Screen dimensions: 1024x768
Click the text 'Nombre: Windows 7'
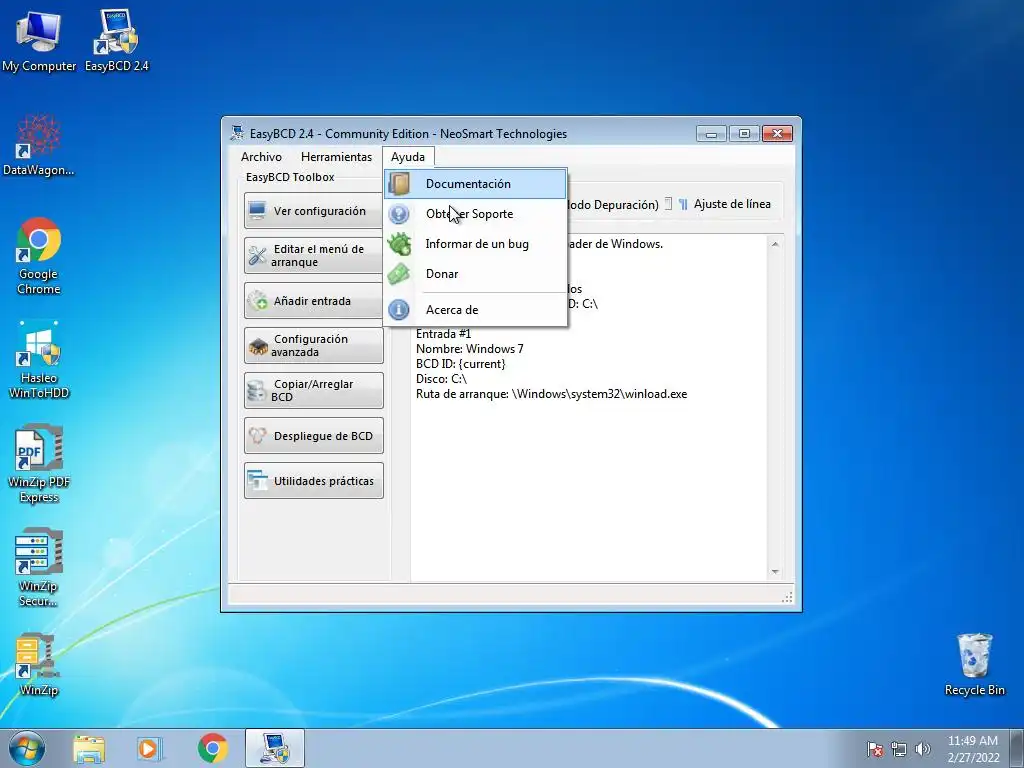[470, 349]
